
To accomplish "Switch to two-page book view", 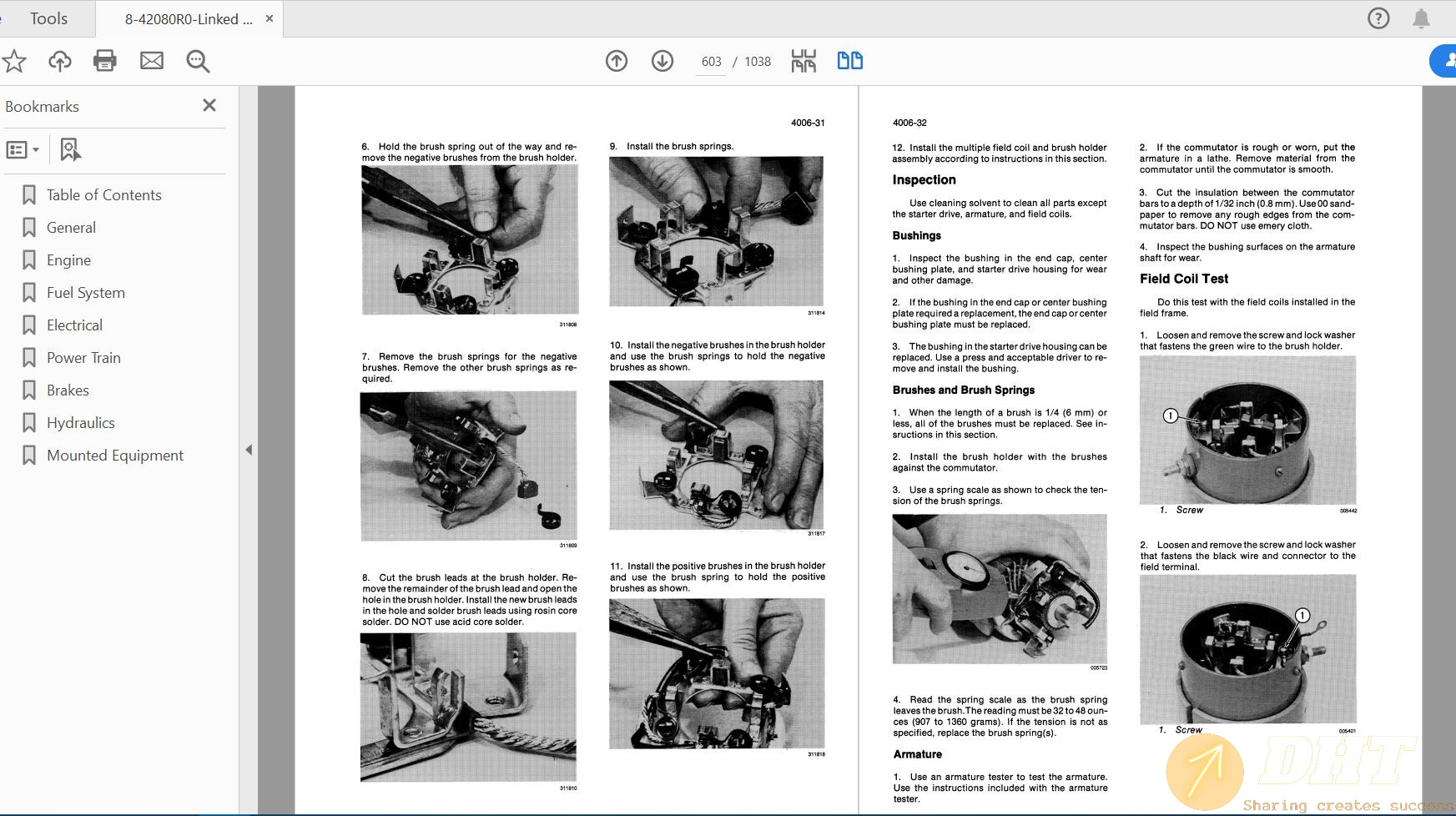I will click(x=849, y=60).
